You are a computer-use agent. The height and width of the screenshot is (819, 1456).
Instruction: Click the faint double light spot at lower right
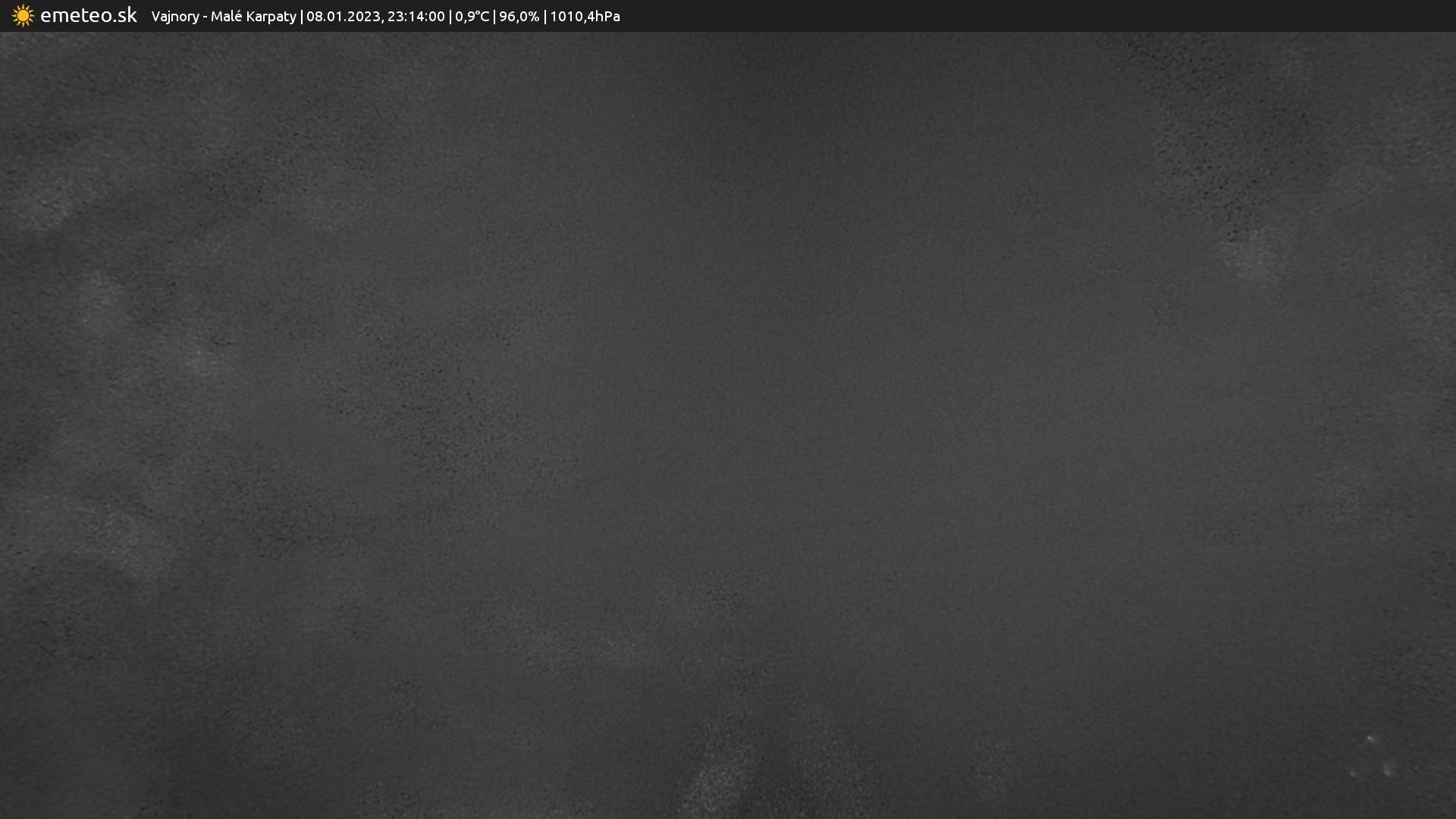[1389, 770]
